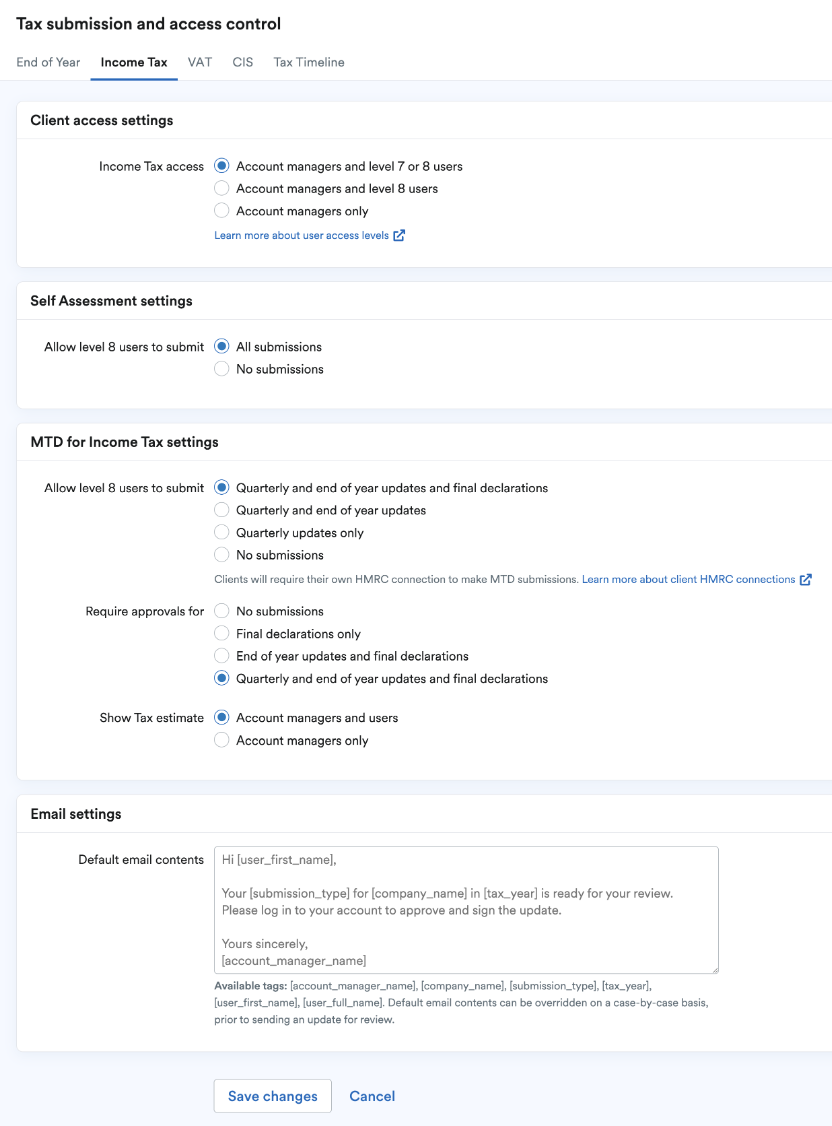Set Show Tax estimate to Account managers only
832x1126 pixels.
222,740
